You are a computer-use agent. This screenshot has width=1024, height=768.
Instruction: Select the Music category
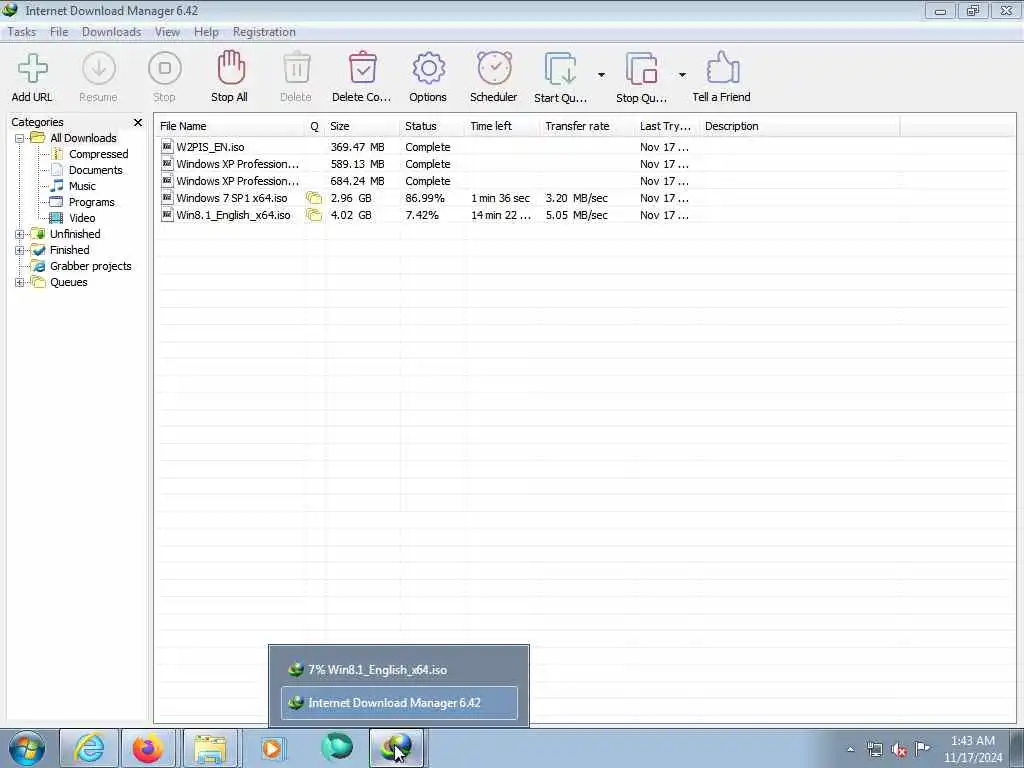coord(82,186)
